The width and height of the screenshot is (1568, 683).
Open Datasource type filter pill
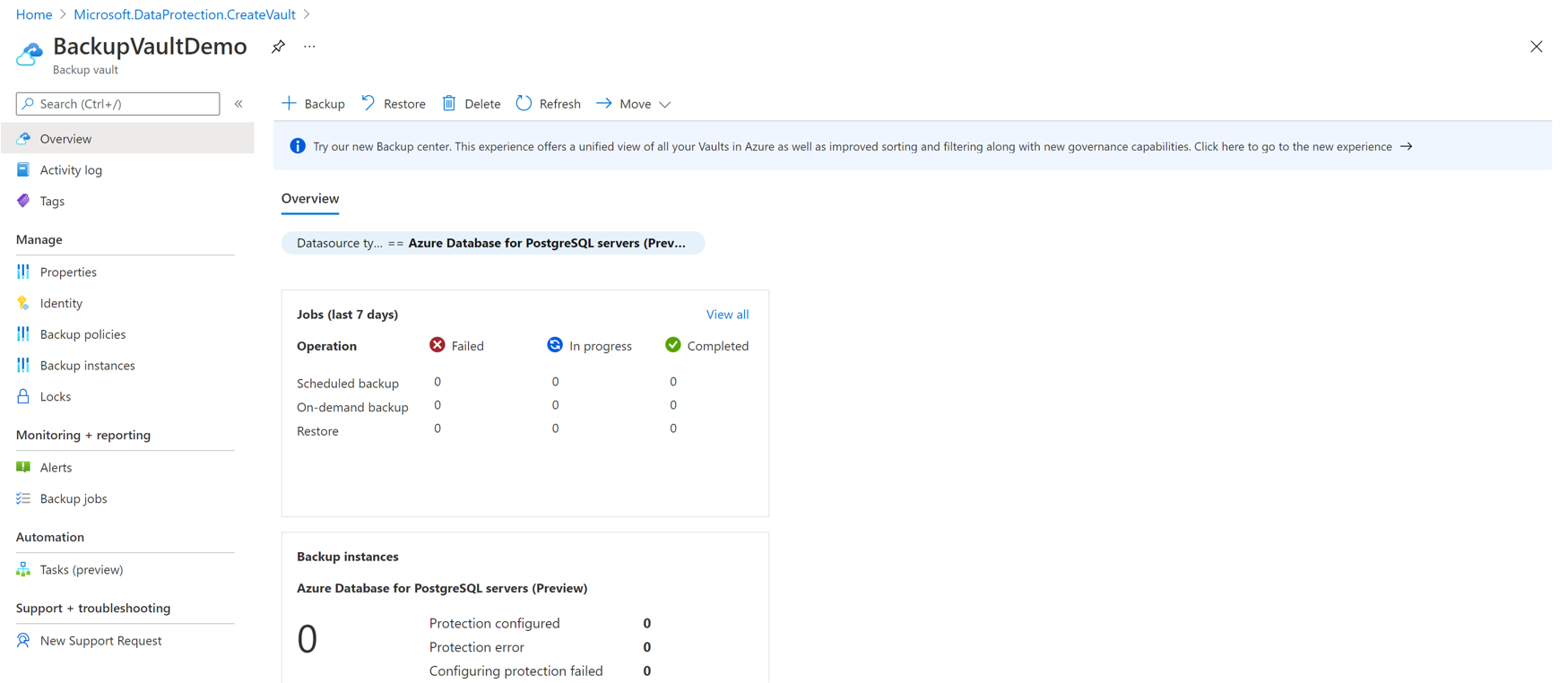pos(492,243)
